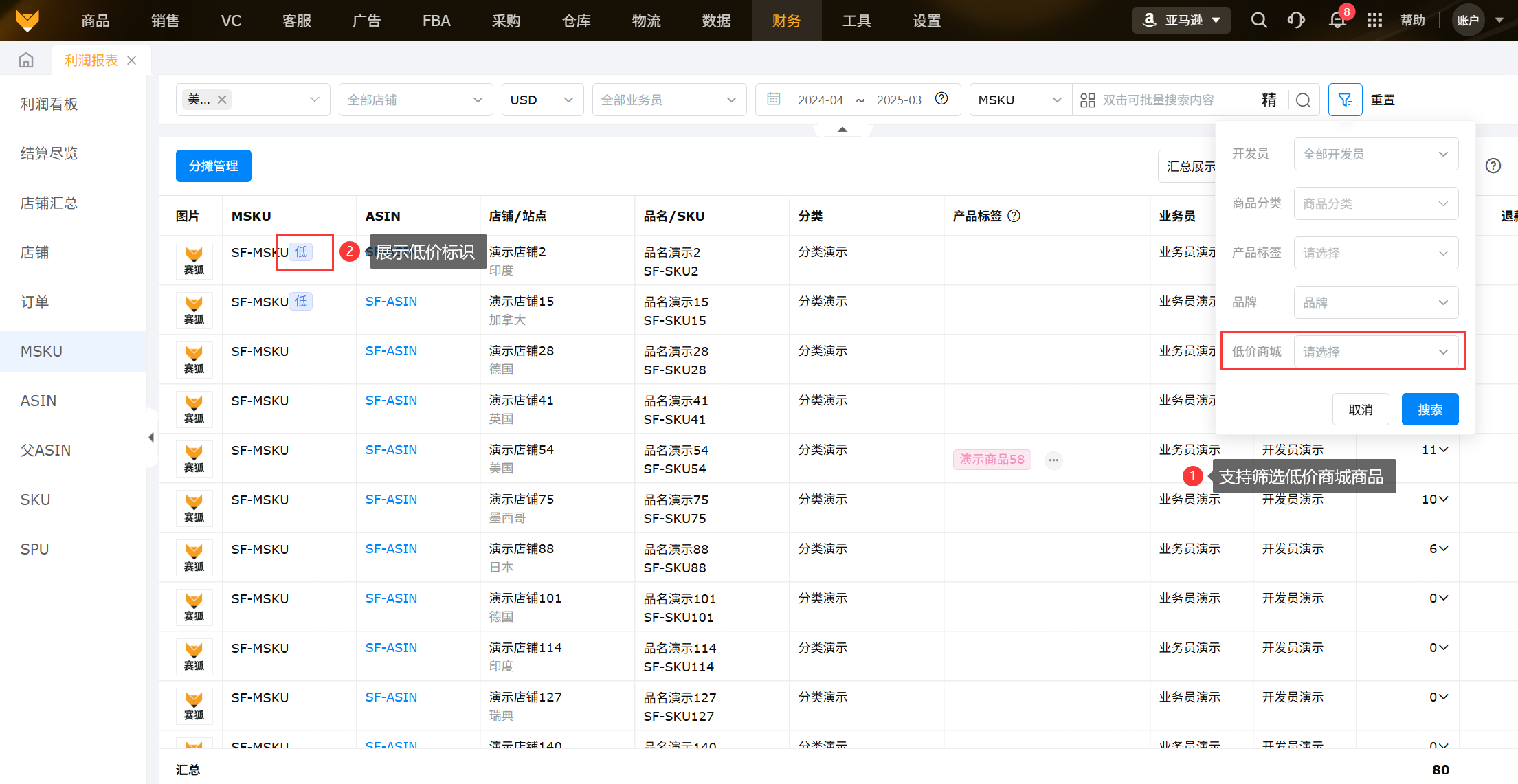Open the USD currency dropdown
This screenshot has width=1518, height=784.
point(542,100)
